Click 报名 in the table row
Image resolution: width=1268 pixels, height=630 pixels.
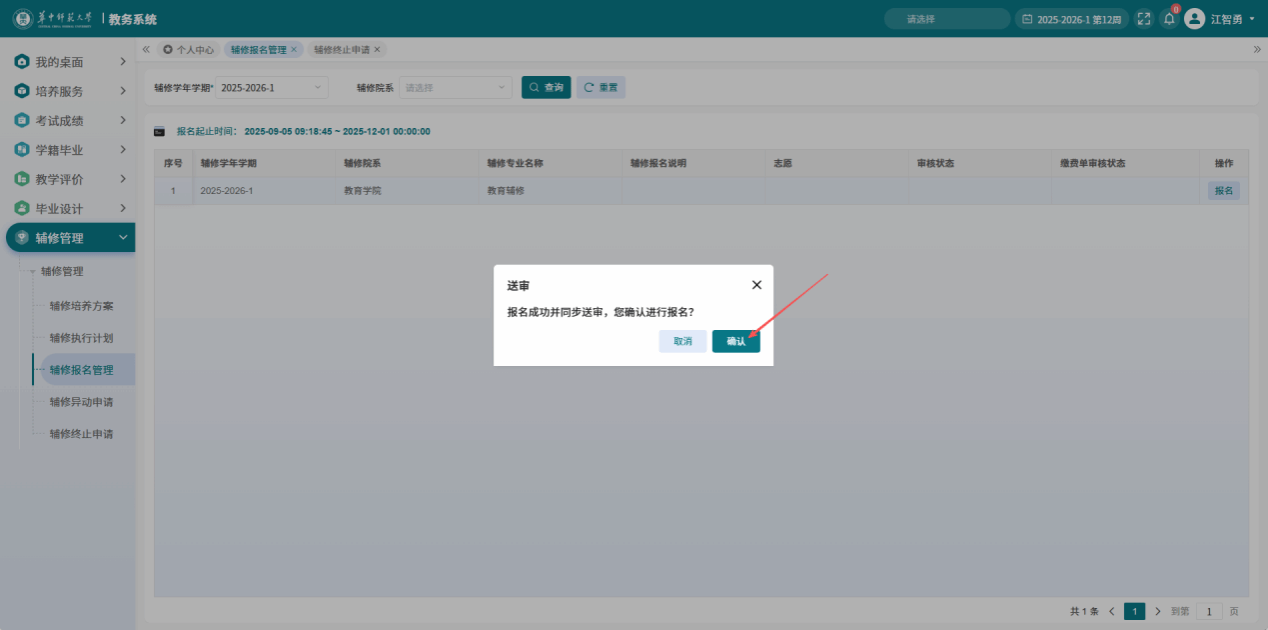[x=1223, y=191]
